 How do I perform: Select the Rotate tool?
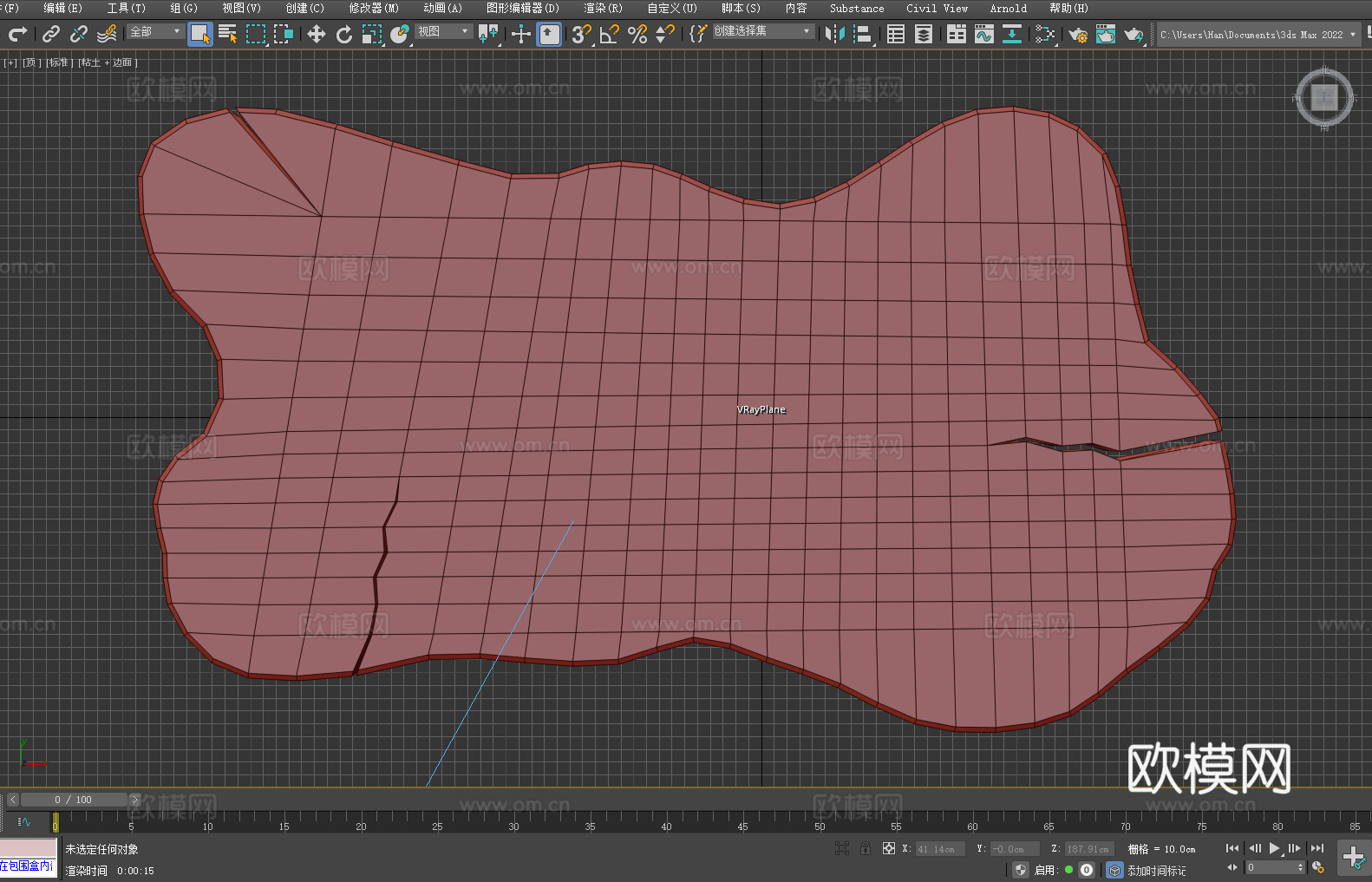344,34
